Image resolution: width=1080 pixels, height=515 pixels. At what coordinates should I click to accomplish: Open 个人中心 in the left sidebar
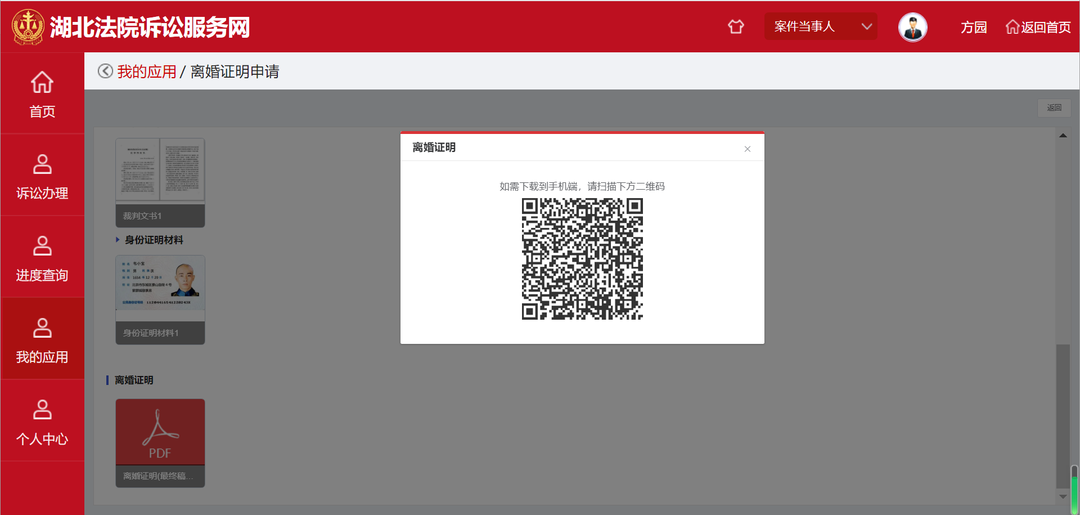(x=42, y=421)
